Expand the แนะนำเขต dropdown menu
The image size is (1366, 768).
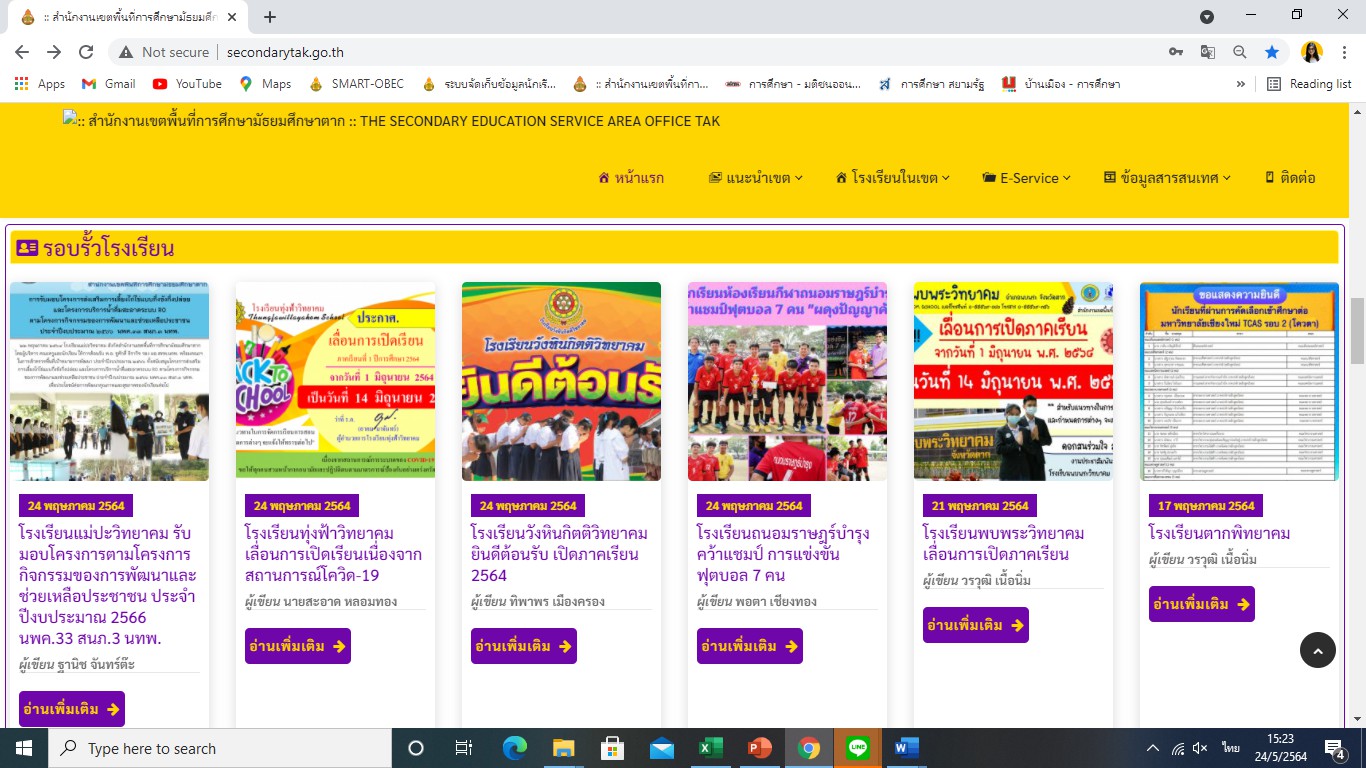[x=755, y=178]
